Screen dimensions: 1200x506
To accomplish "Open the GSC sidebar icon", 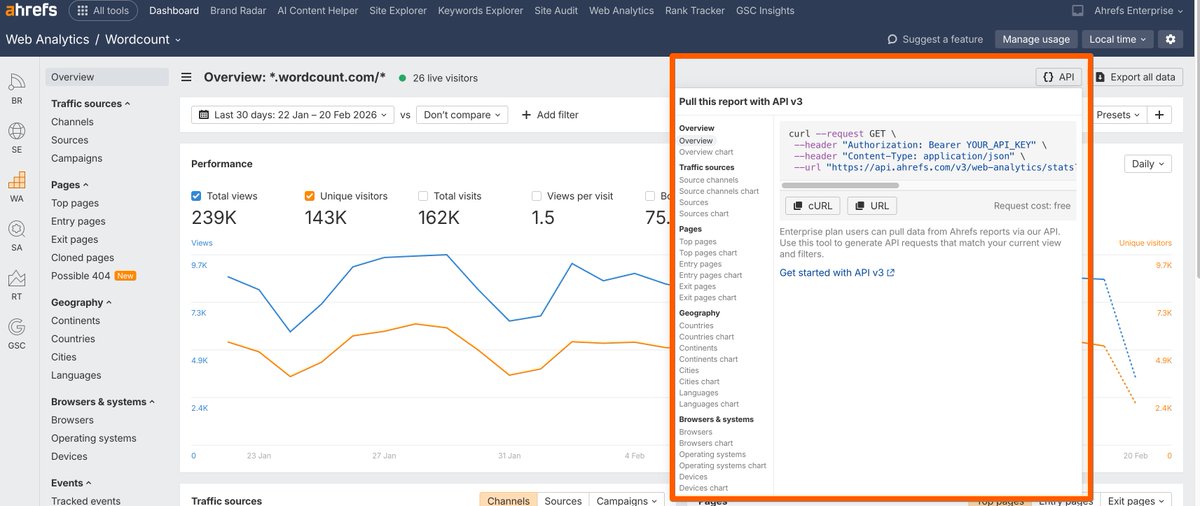I will (x=17, y=333).
